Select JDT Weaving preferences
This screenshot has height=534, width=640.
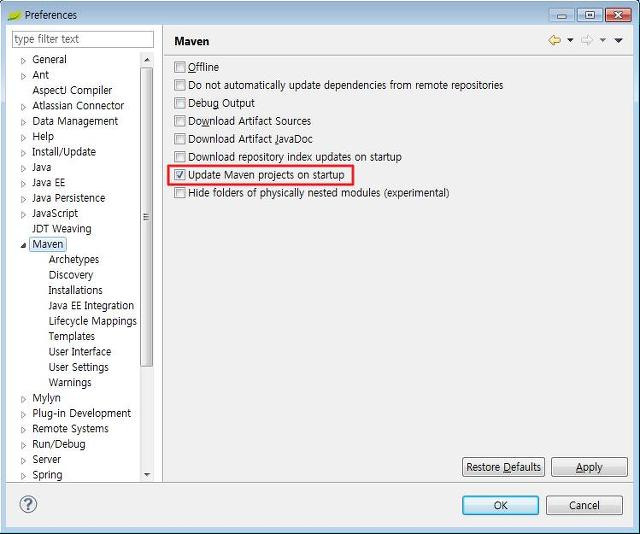62,229
